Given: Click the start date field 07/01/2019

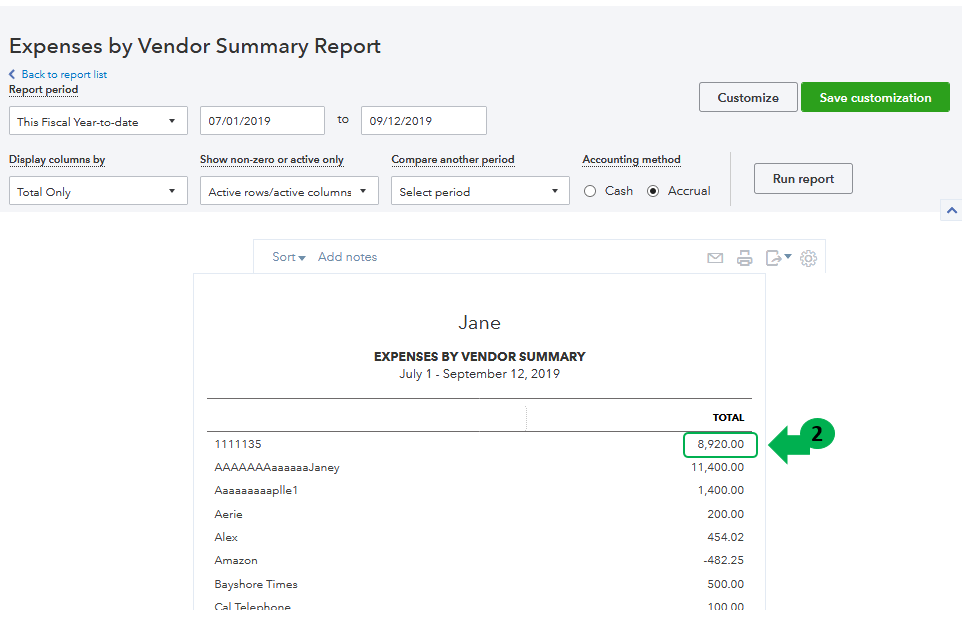Looking at the screenshot, I should (x=262, y=121).
